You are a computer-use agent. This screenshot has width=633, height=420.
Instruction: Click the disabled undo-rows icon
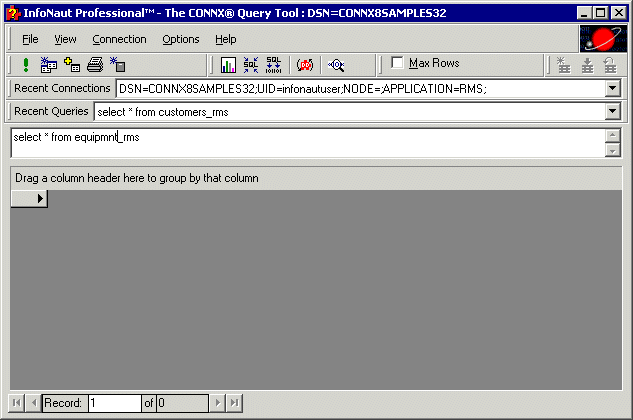(x=610, y=65)
